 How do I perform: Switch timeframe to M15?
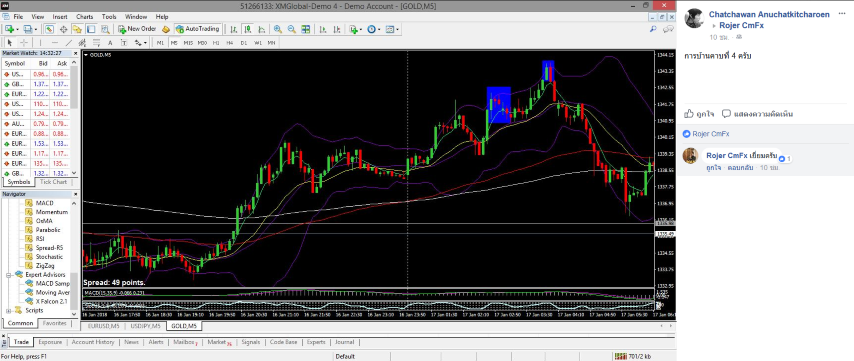(188, 42)
